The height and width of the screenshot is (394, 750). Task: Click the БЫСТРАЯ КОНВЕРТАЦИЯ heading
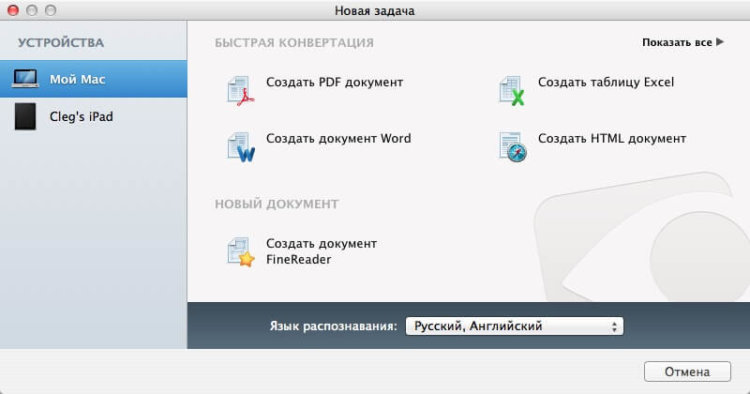coord(294,43)
